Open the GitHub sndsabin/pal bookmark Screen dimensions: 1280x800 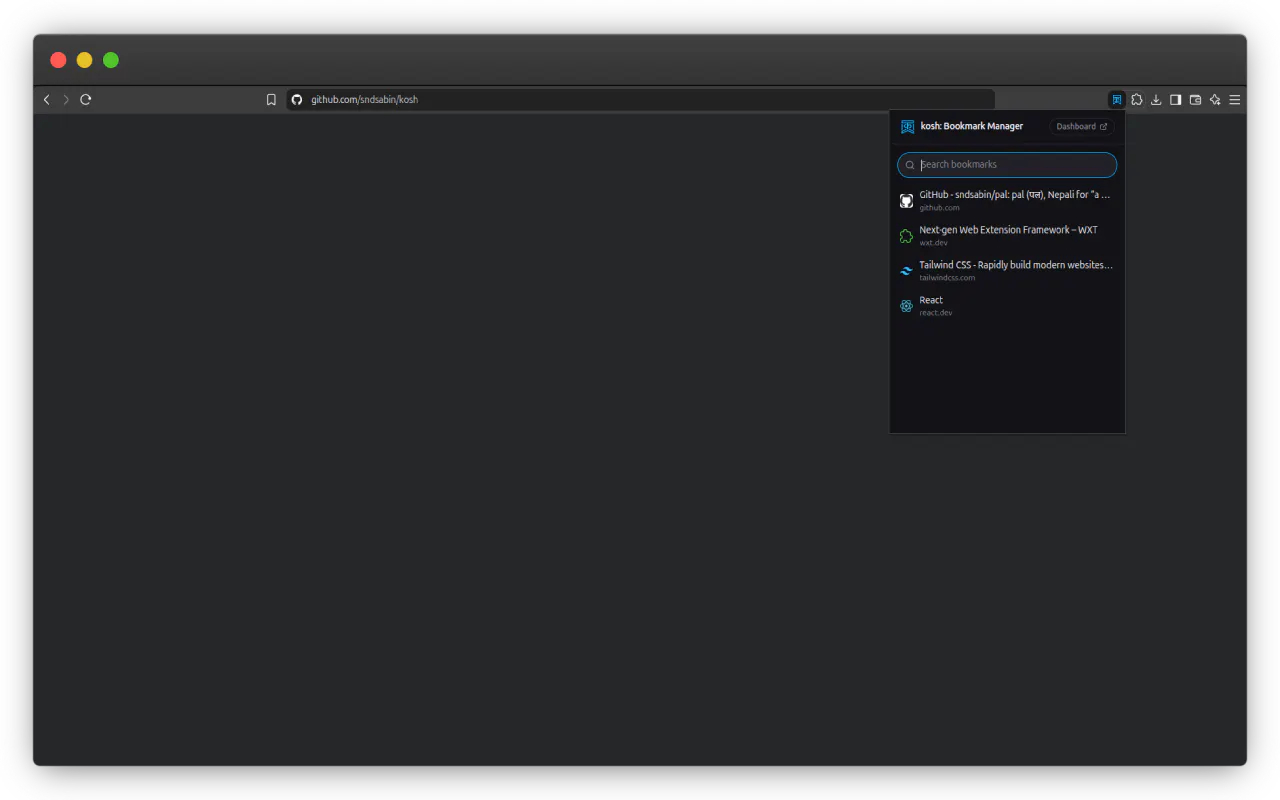point(1007,200)
